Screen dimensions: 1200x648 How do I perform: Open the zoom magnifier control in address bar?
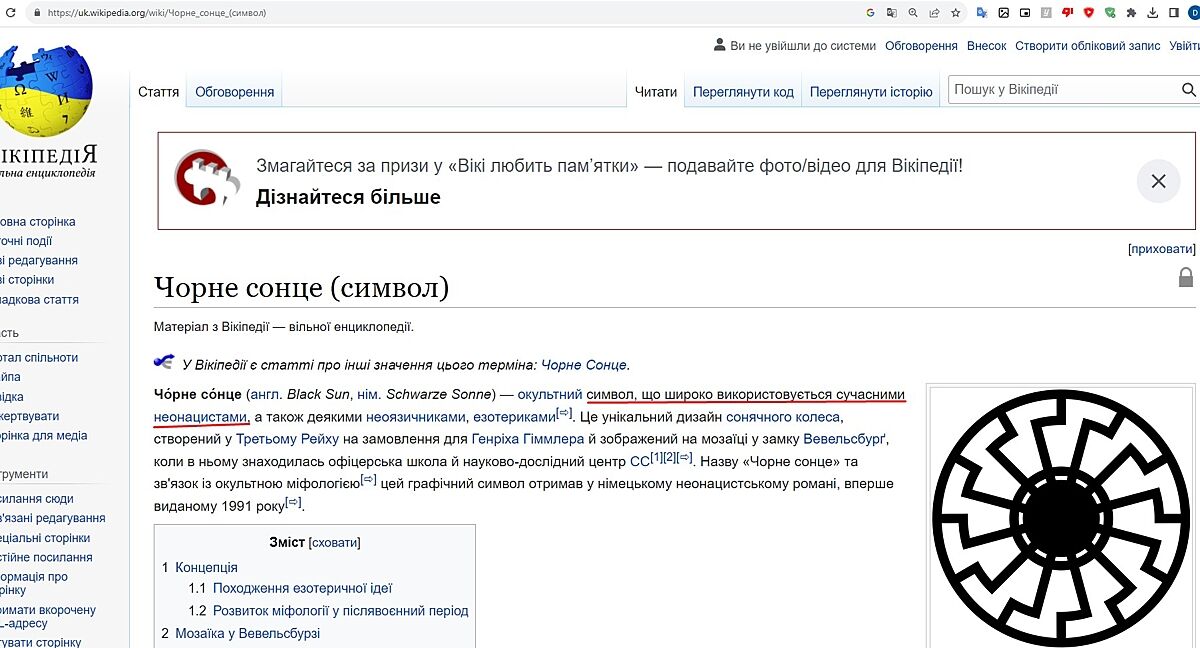point(913,13)
